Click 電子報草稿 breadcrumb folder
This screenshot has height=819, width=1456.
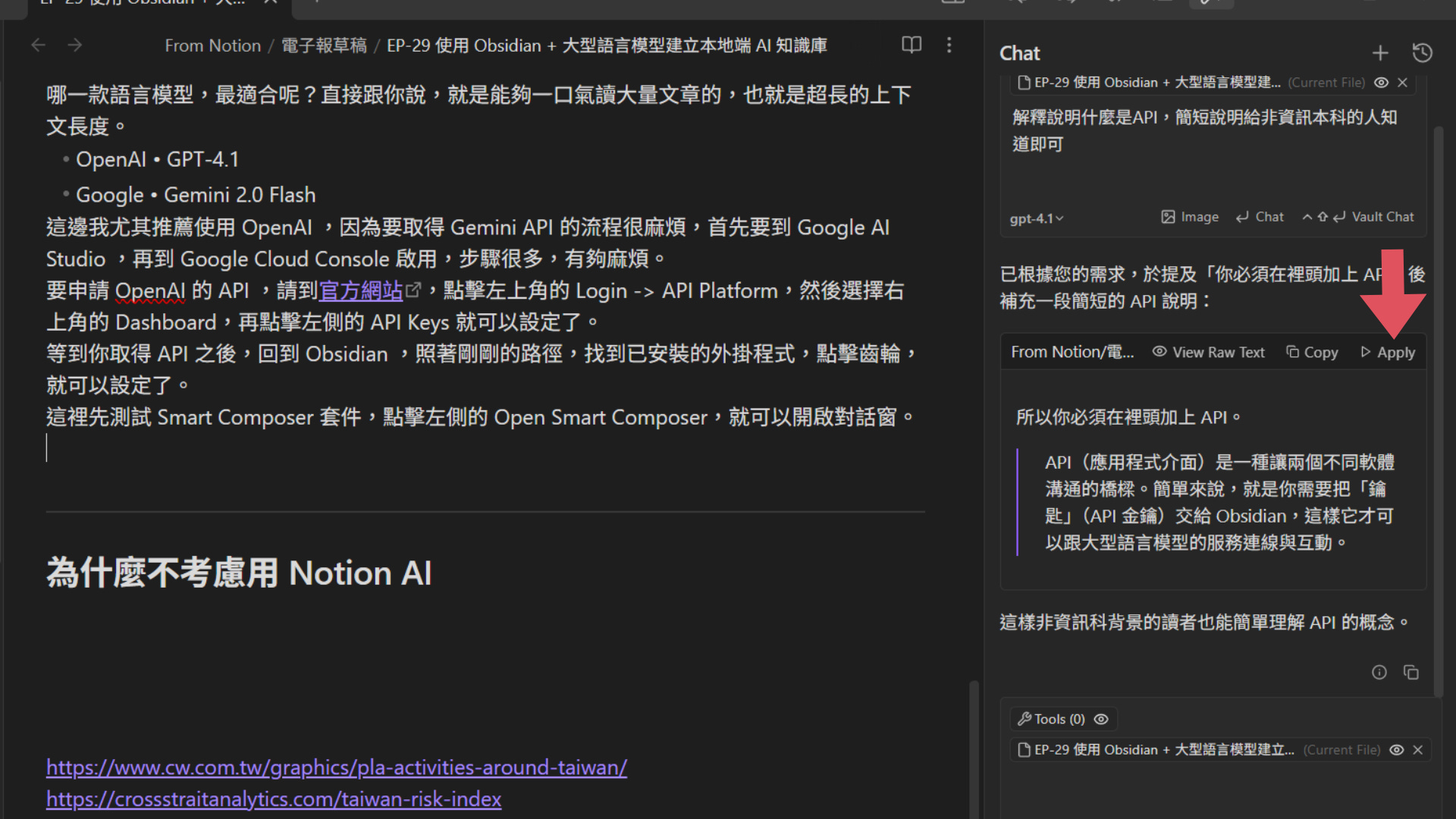click(324, 45)
